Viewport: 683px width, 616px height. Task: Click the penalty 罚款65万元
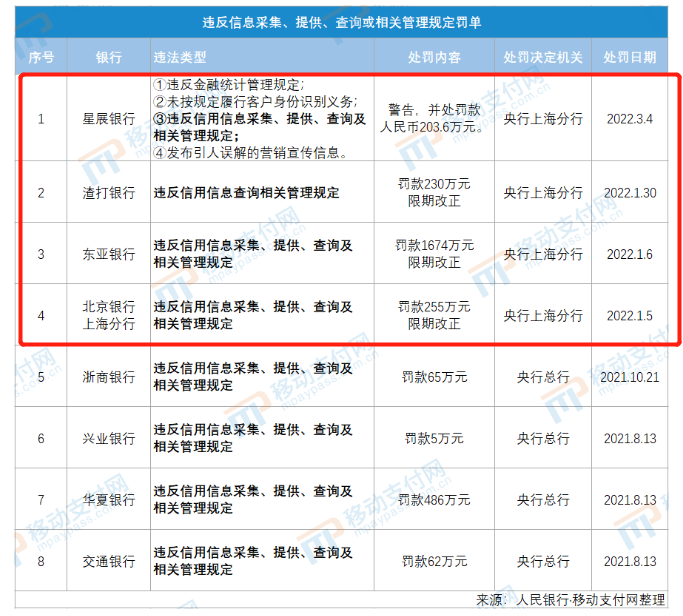(x=434, y=377)
